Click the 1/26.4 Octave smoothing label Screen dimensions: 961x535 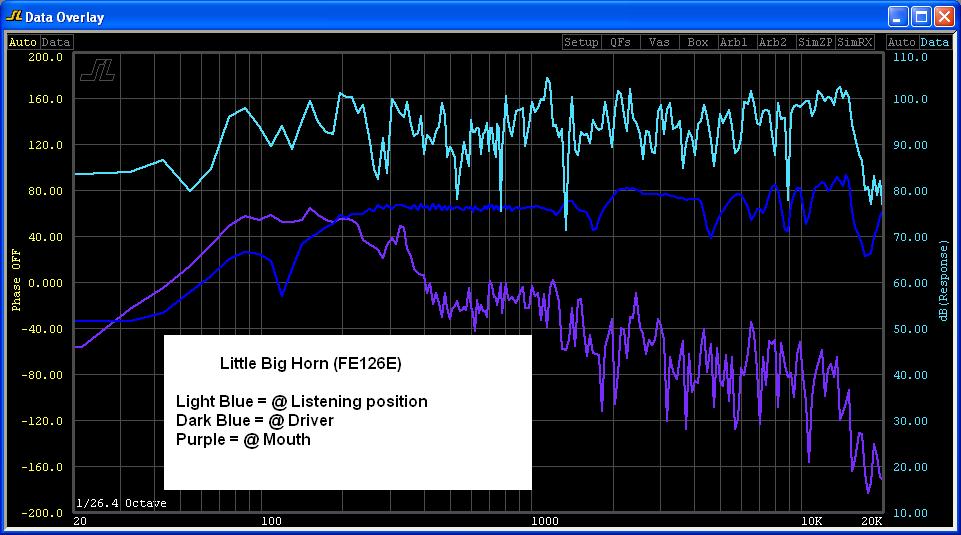[x=121, y=503]
